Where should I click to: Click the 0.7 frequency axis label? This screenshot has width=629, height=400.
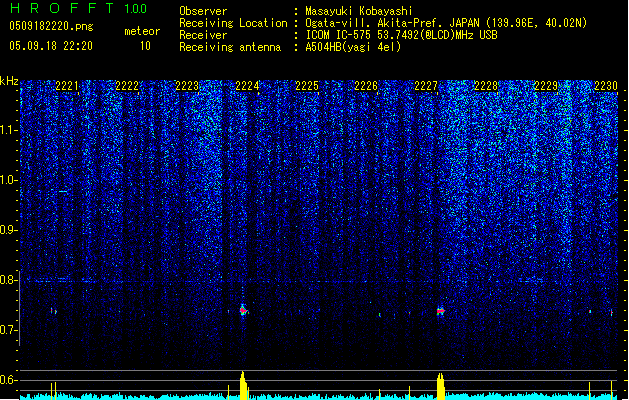[x=9, y=330]
